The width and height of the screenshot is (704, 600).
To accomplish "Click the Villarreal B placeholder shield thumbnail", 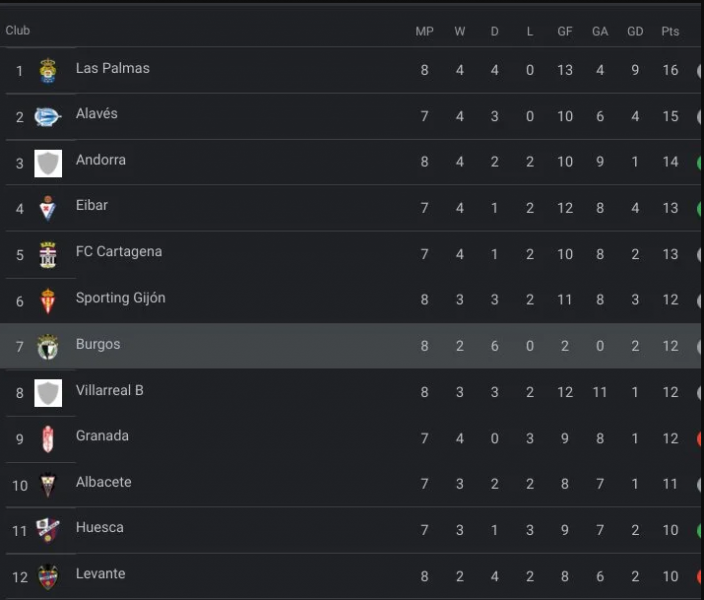I will point(48,393).
